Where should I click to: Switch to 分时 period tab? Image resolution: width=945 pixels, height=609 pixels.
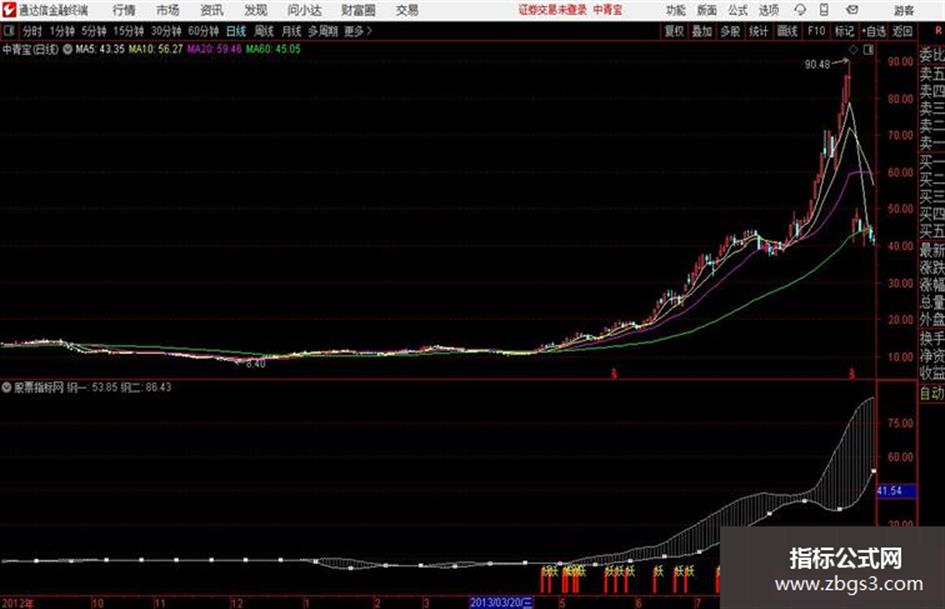[33, 31]
